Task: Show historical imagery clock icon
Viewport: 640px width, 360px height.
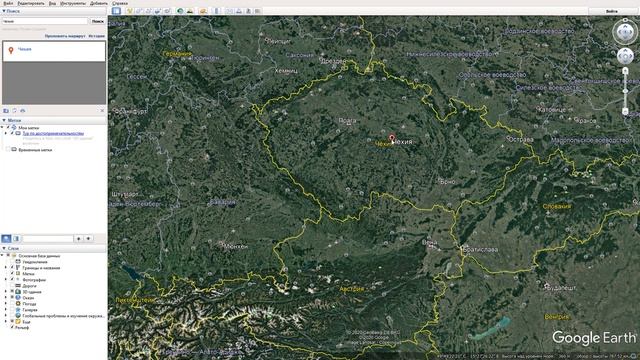Action: point(180,11)
